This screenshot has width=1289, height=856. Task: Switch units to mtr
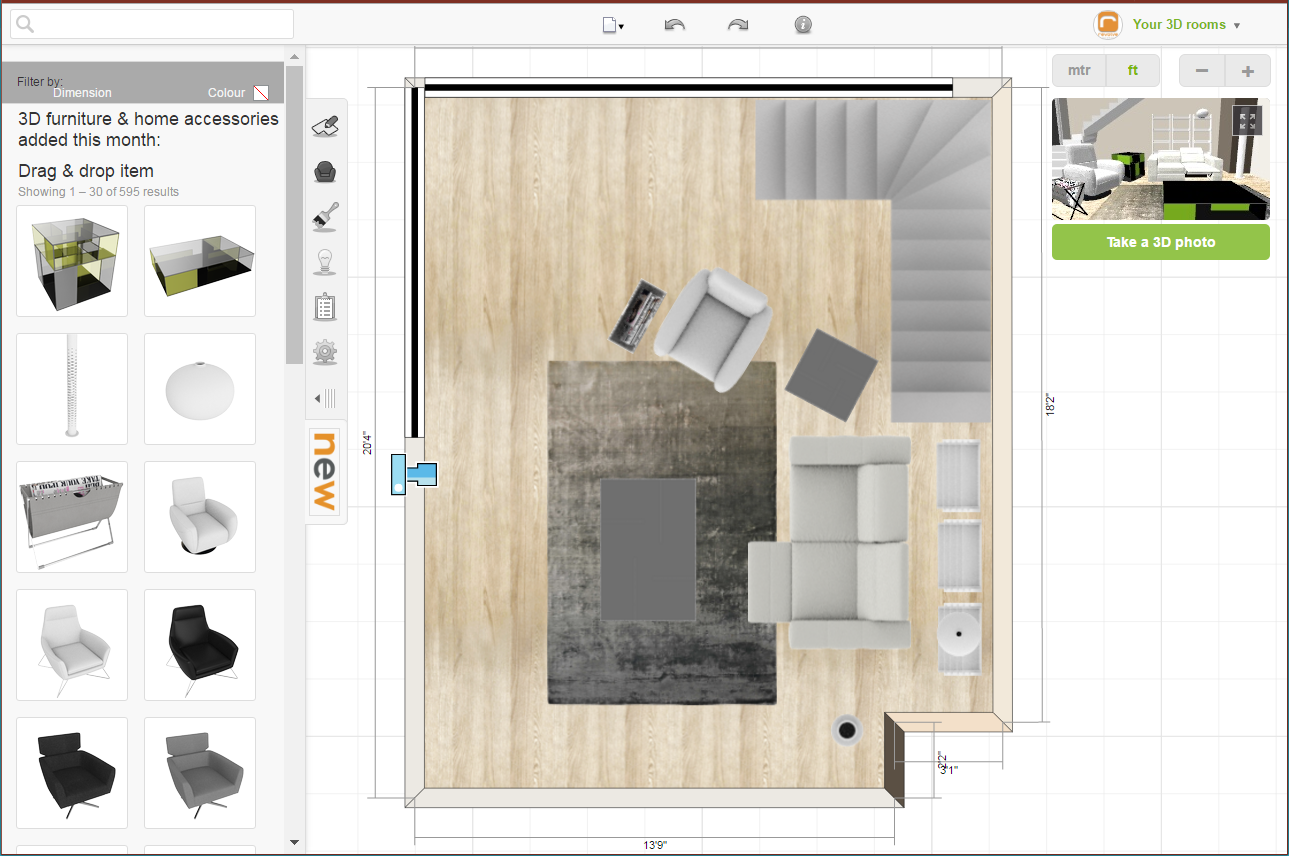pyautogui.click(x=1078, y=70)
